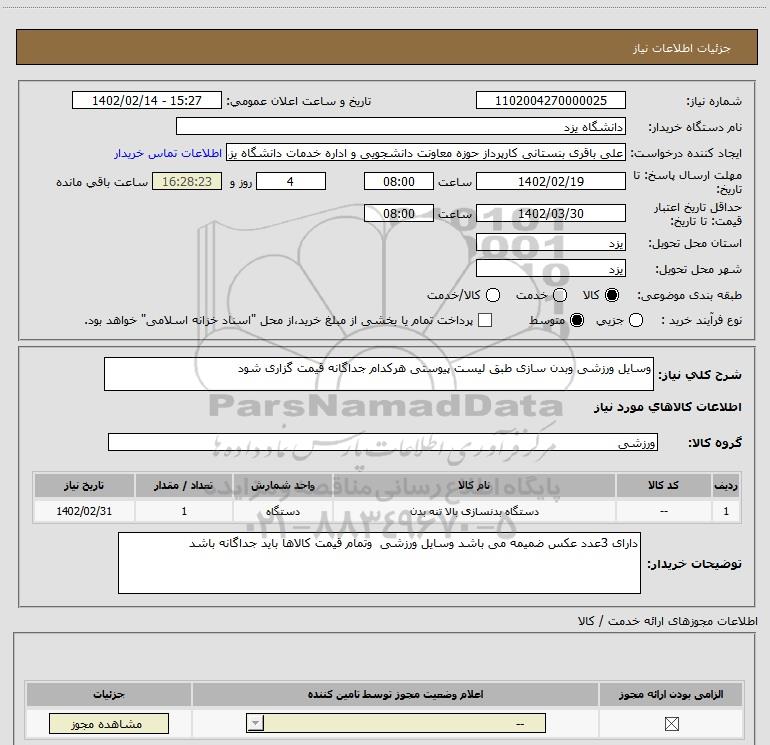Click the request creator field علی باقری بنستانی

[426, 153]
